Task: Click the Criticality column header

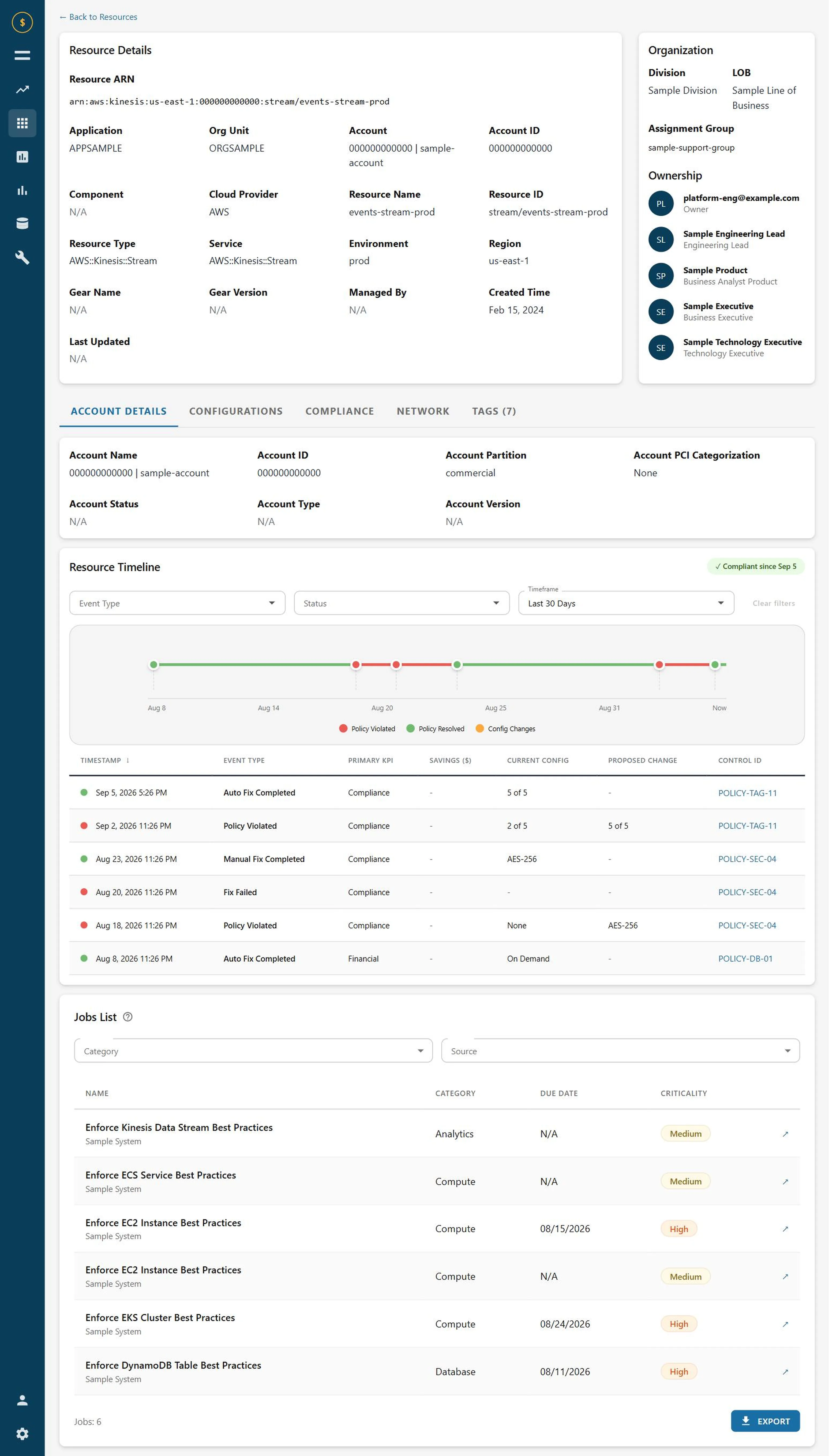Action: click(x=683, y=1093)
